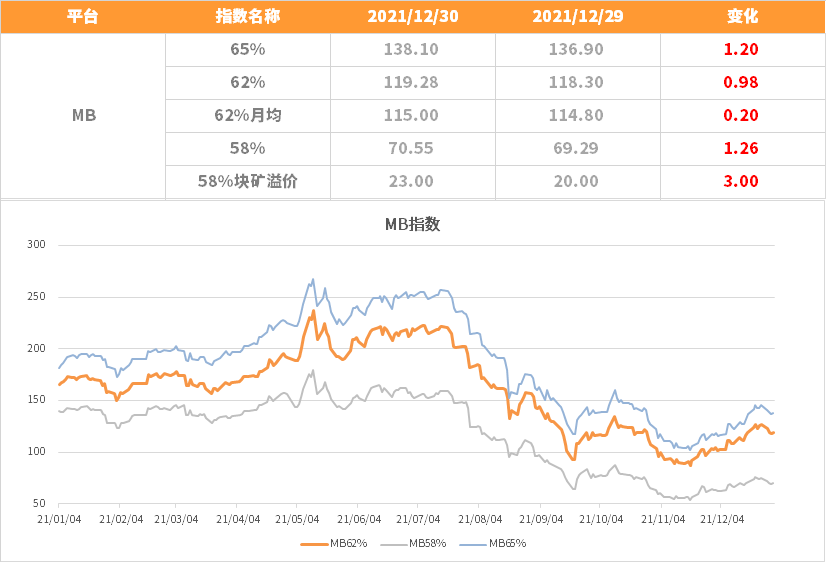Click the 300 y-axis label
This screenshot has width=826, height=562.
pos(36,244)
